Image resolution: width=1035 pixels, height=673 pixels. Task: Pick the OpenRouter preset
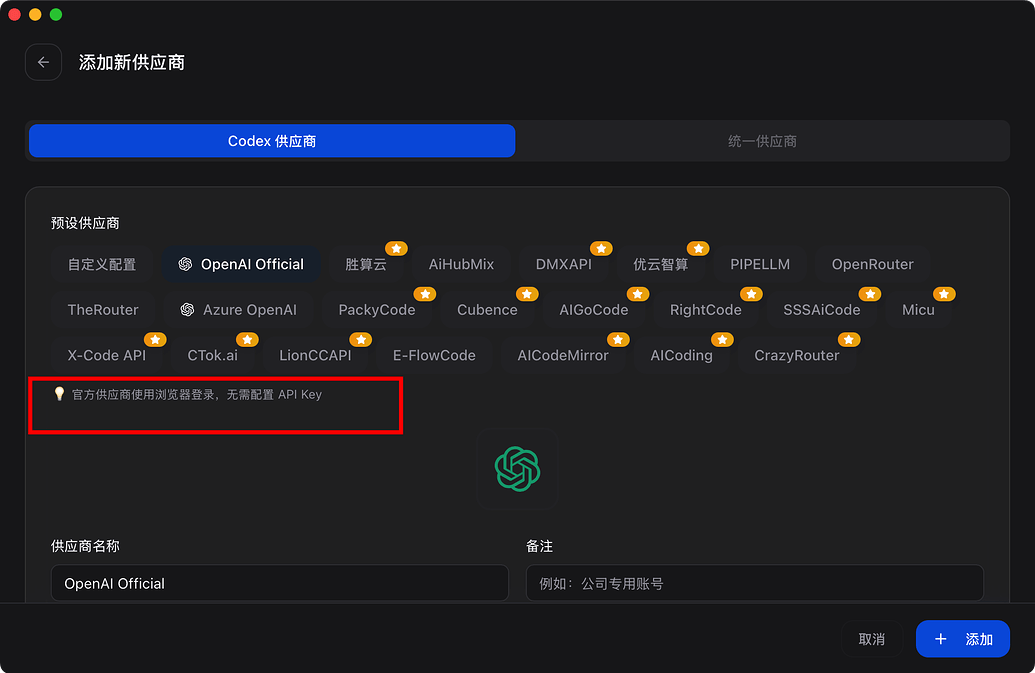coord(872,264)
